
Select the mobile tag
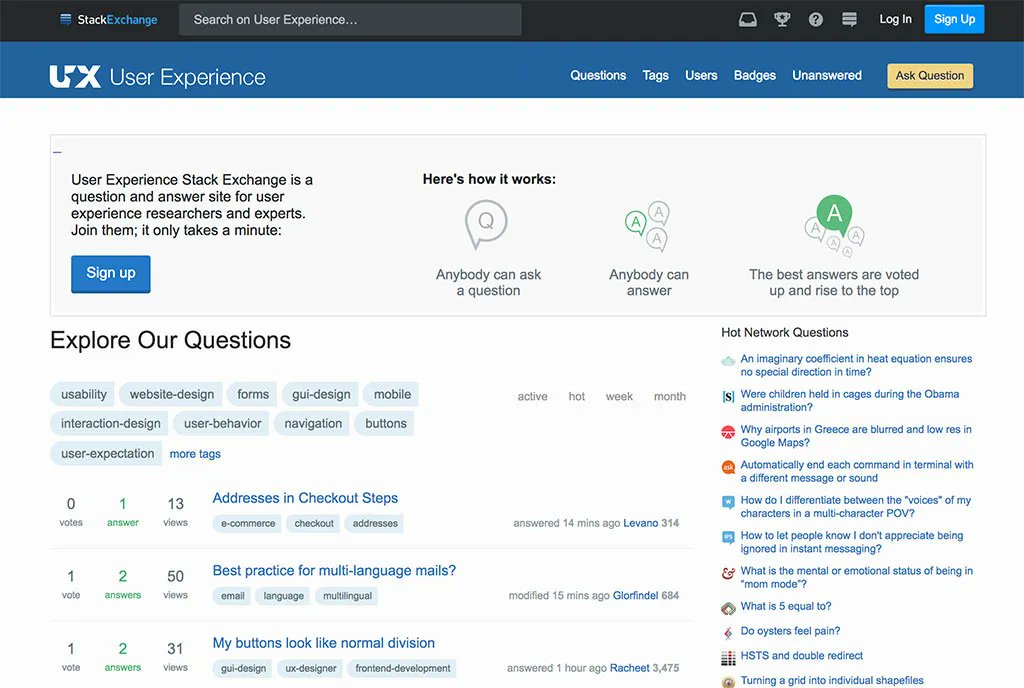click(x=392, y=394)
